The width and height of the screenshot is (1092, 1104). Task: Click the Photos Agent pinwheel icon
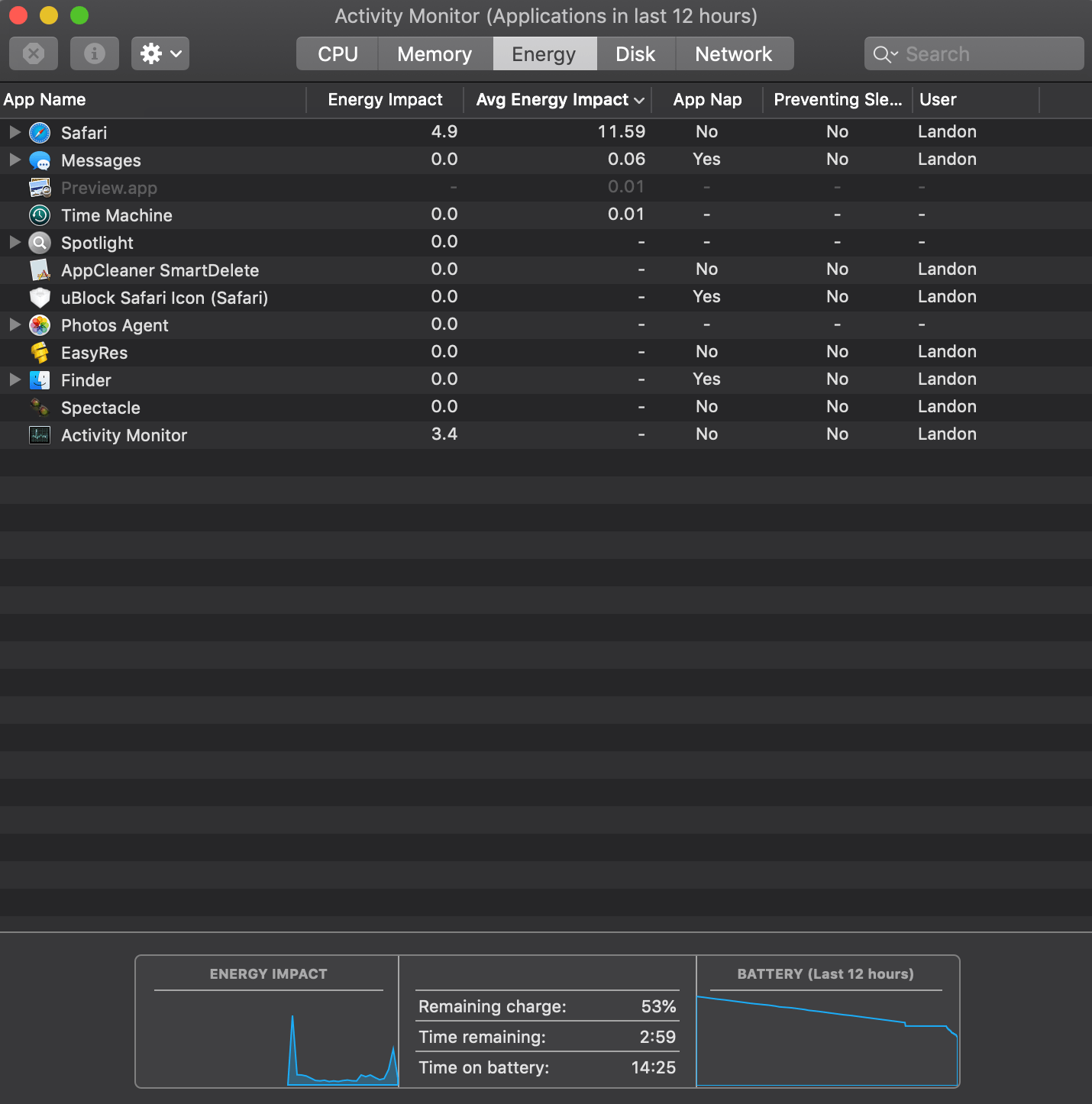coord(40,325)
